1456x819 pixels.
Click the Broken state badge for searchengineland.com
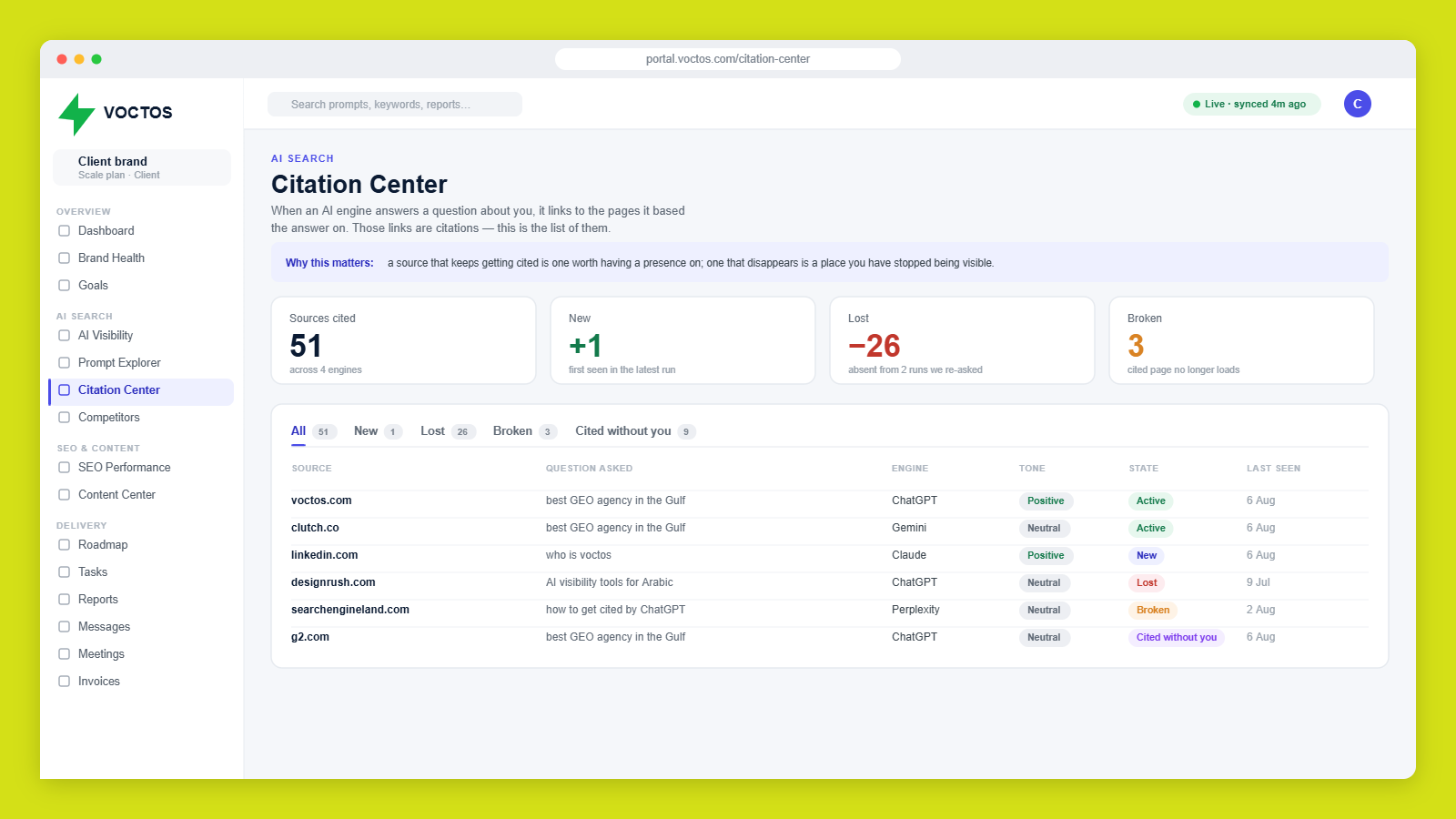click(1153, 611)
